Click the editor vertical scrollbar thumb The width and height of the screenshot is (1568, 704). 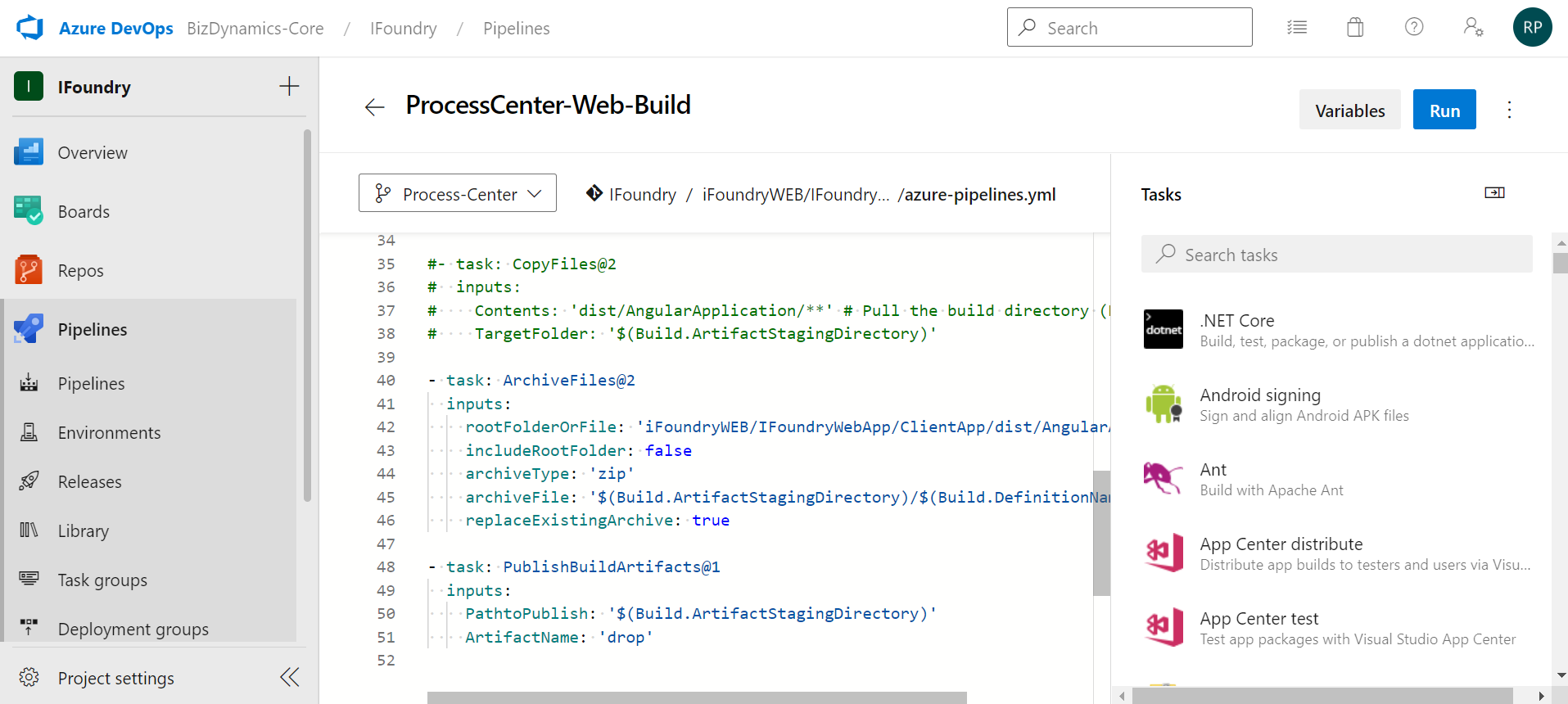[x=1101, y=533]
